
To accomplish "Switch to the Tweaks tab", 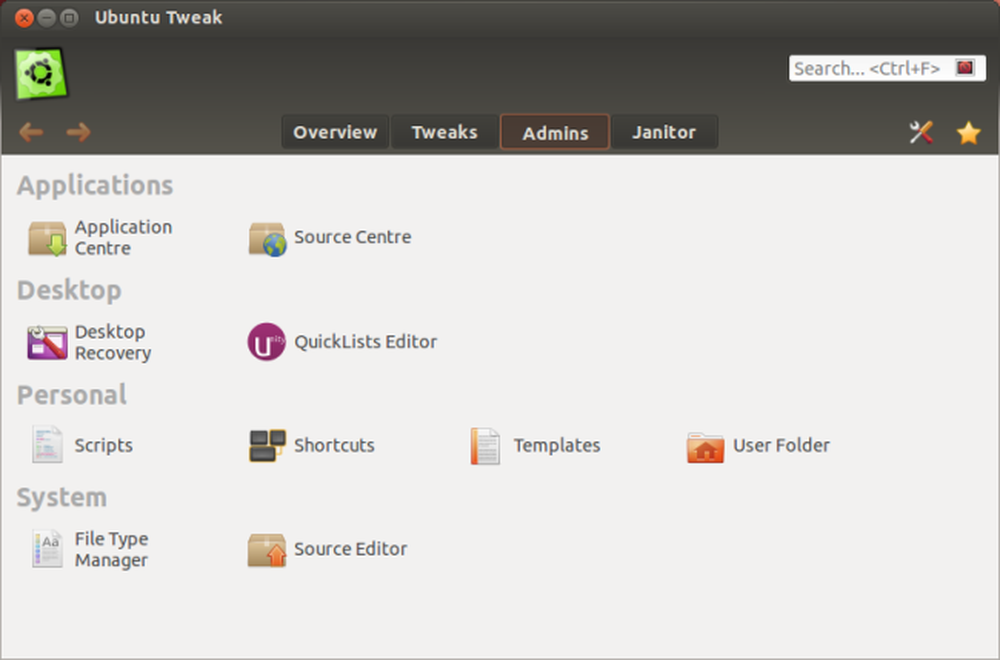I will (445, 132).
